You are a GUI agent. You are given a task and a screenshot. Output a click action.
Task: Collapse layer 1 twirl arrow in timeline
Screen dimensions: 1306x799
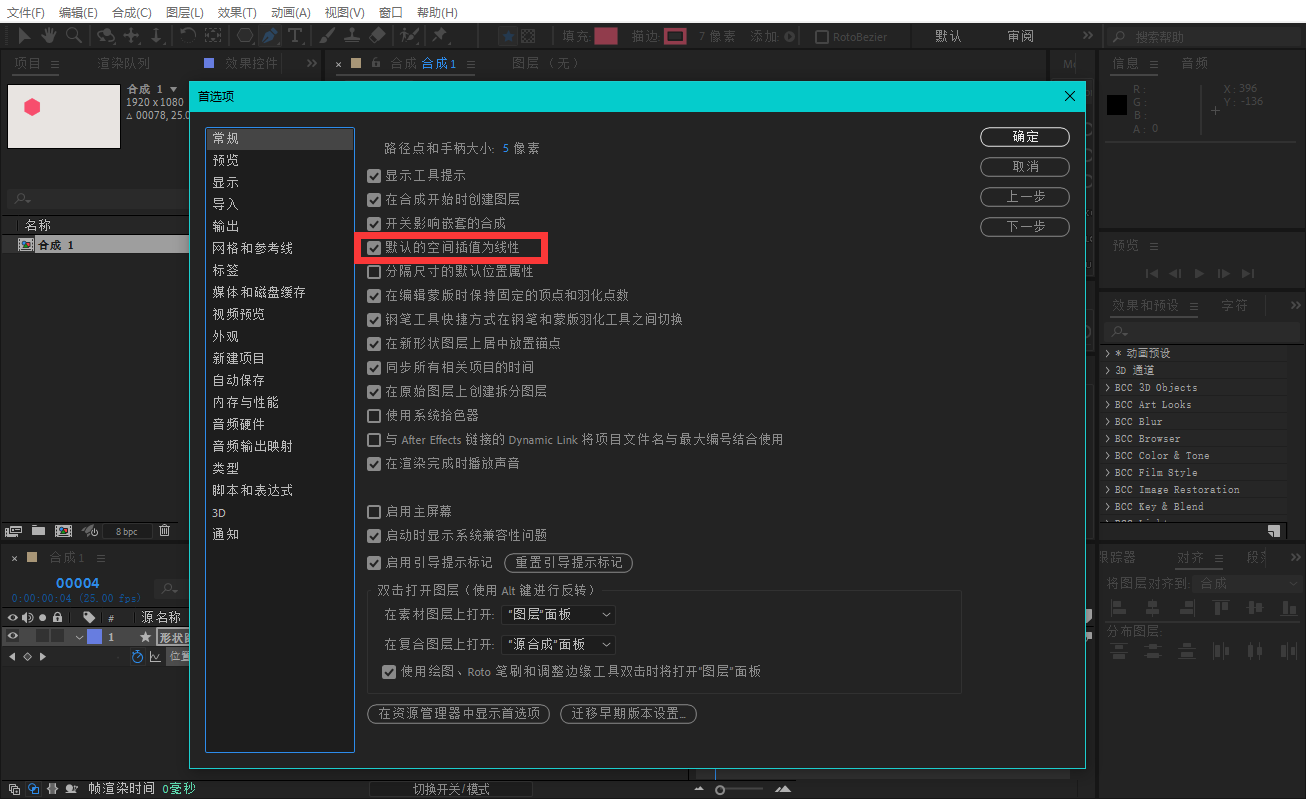[x=79, y=637]
